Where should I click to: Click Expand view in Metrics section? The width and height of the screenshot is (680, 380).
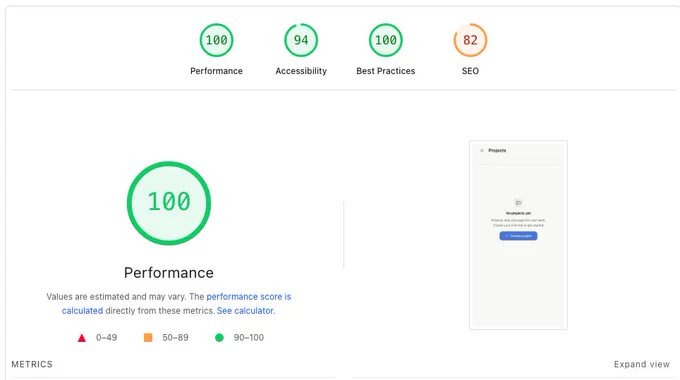coord(641,364)
